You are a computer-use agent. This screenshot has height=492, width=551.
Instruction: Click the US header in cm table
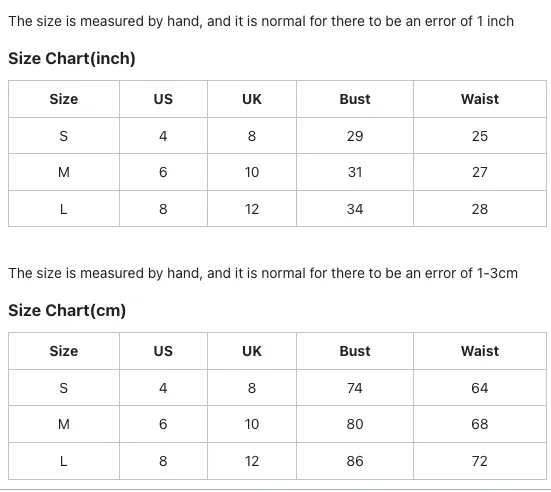pos(163,351)
